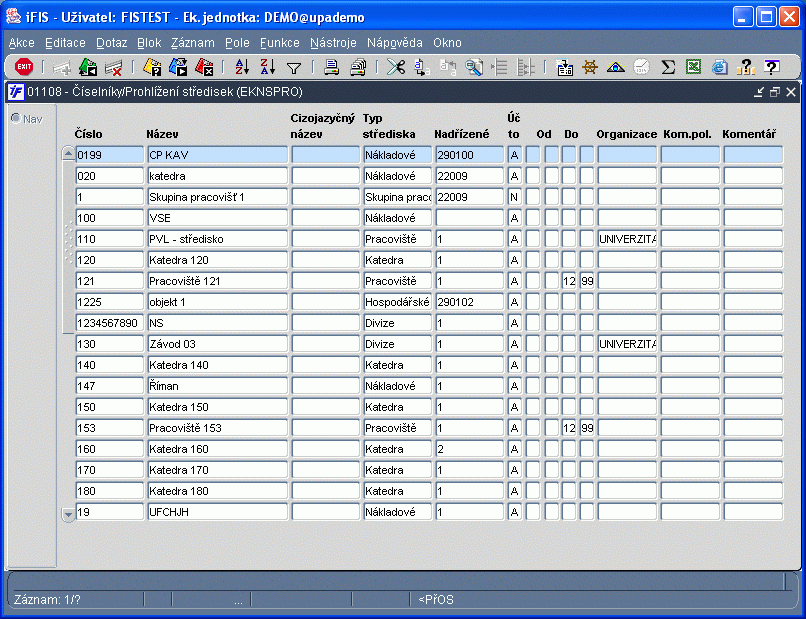Open the Okno menu
The height and width of the screenshot is (619, 806).
pos(447,43)
